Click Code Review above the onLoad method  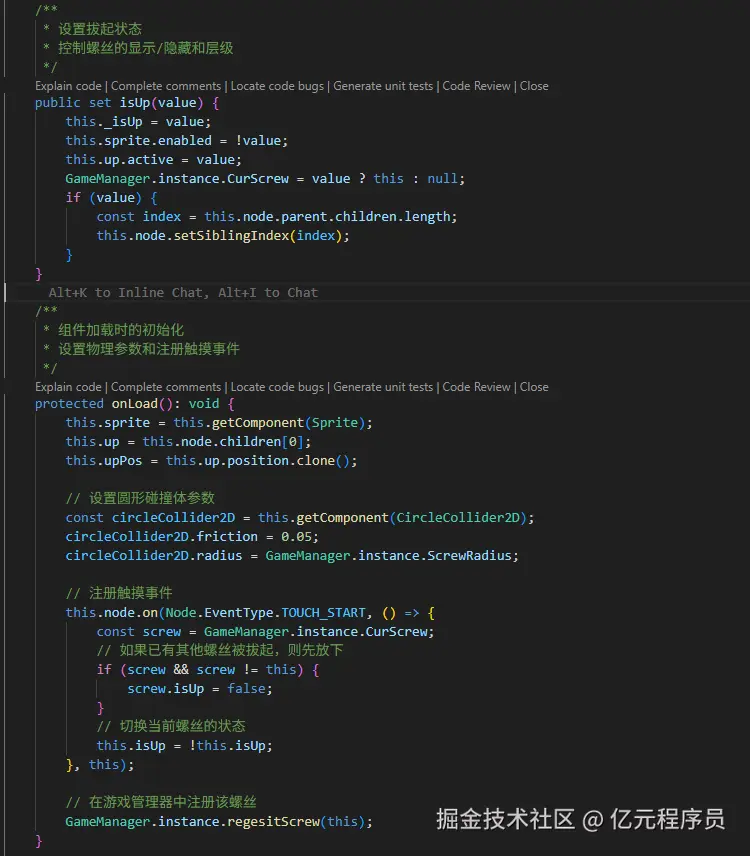pos(476,387)
